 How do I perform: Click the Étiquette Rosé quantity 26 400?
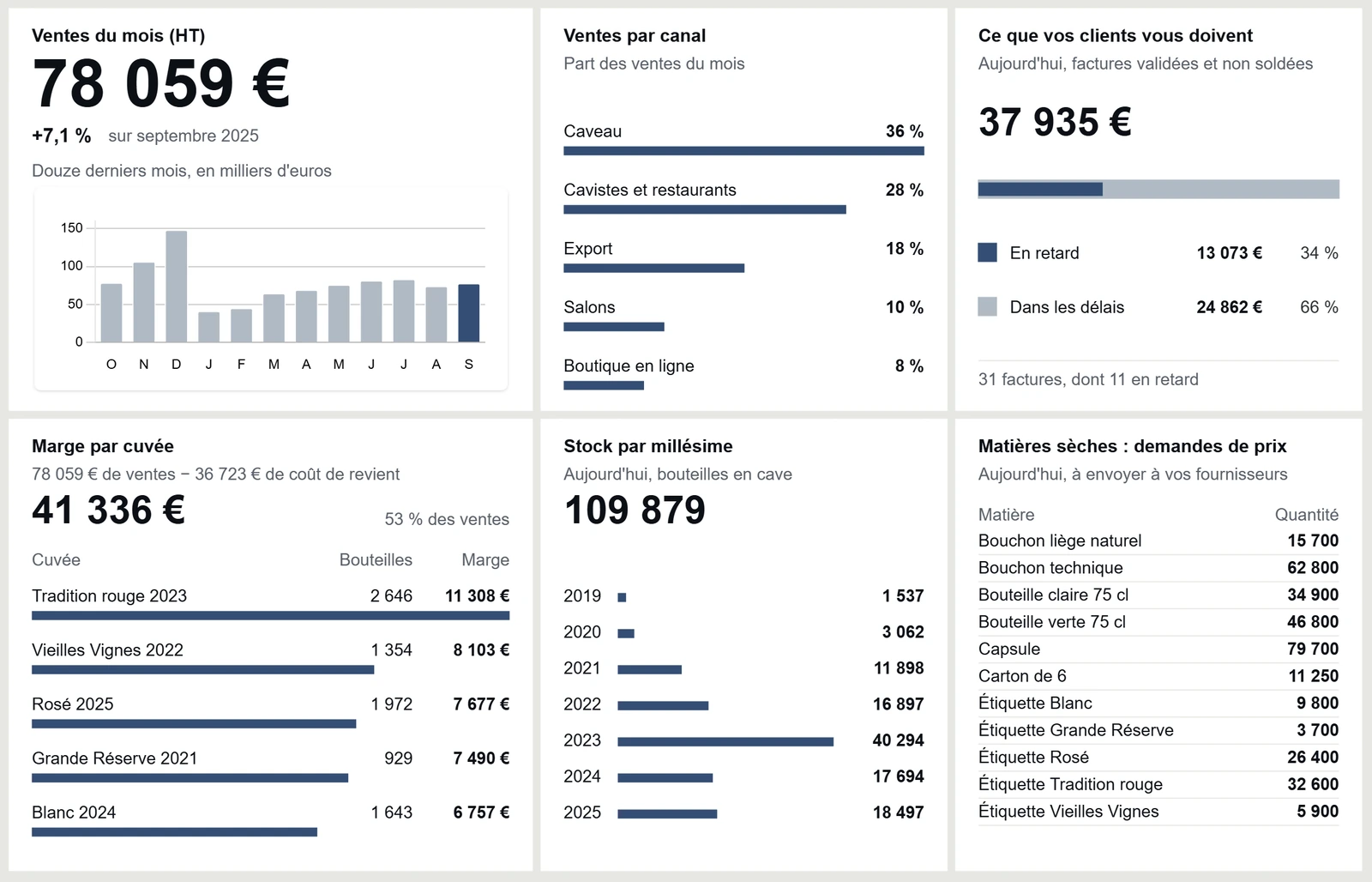(1313, 757)
